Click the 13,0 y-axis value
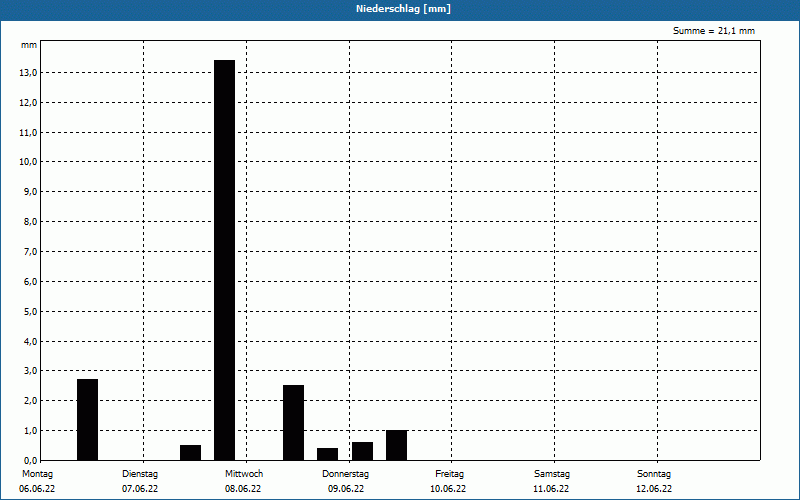This screenshot has height=500, width=800. tap(28, 73)
